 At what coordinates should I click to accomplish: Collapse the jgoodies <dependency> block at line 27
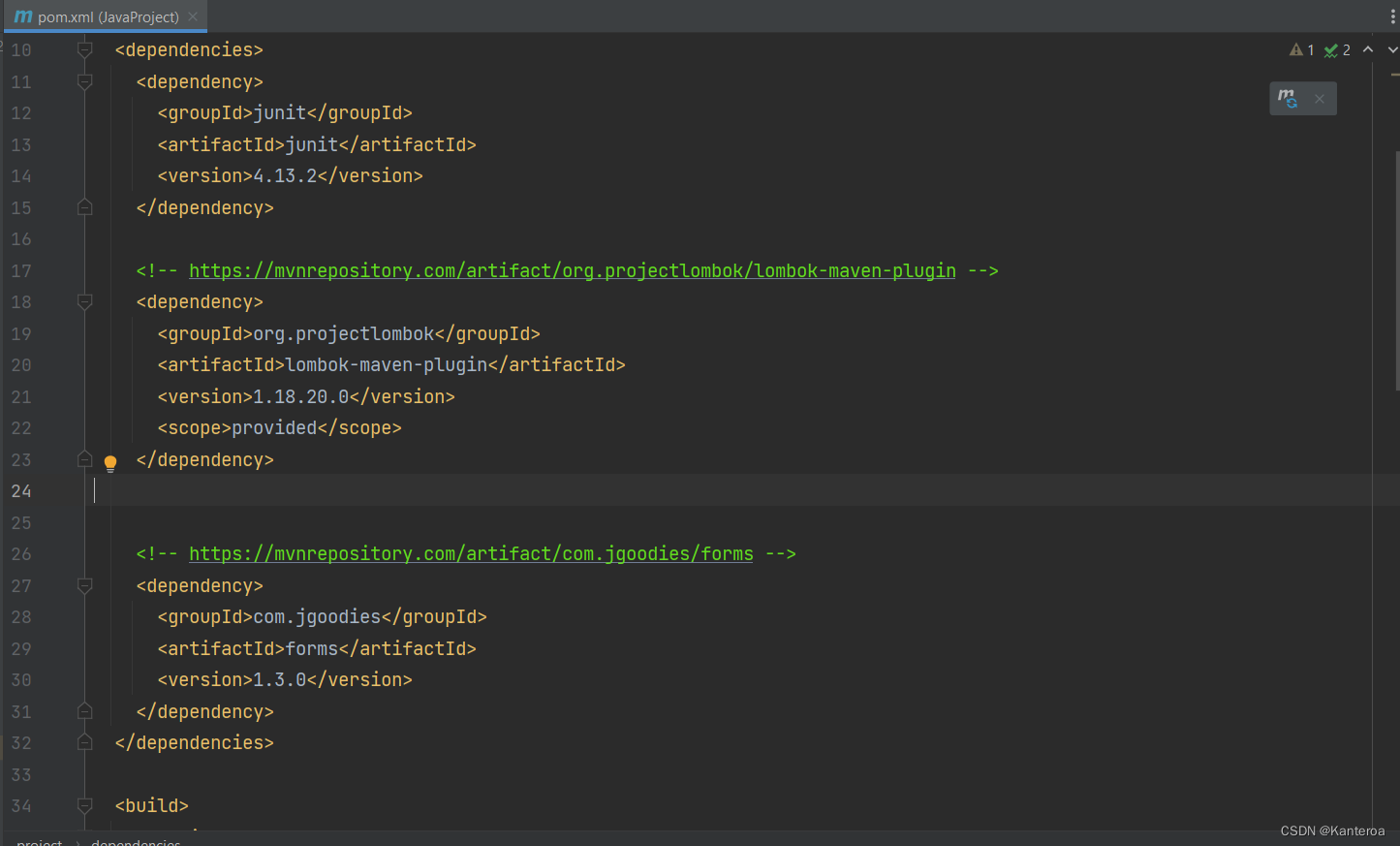pyautogui.click(x=85, y=586)
